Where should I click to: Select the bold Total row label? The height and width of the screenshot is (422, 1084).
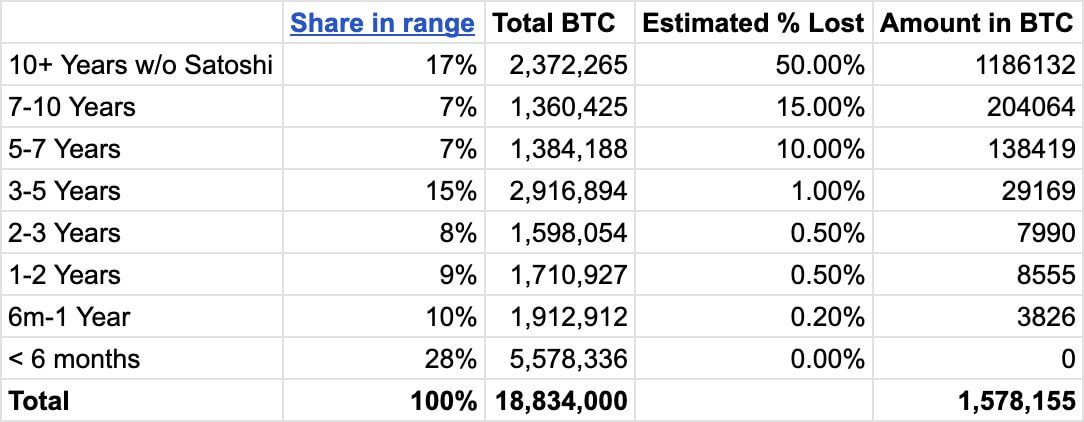(39, 401)
